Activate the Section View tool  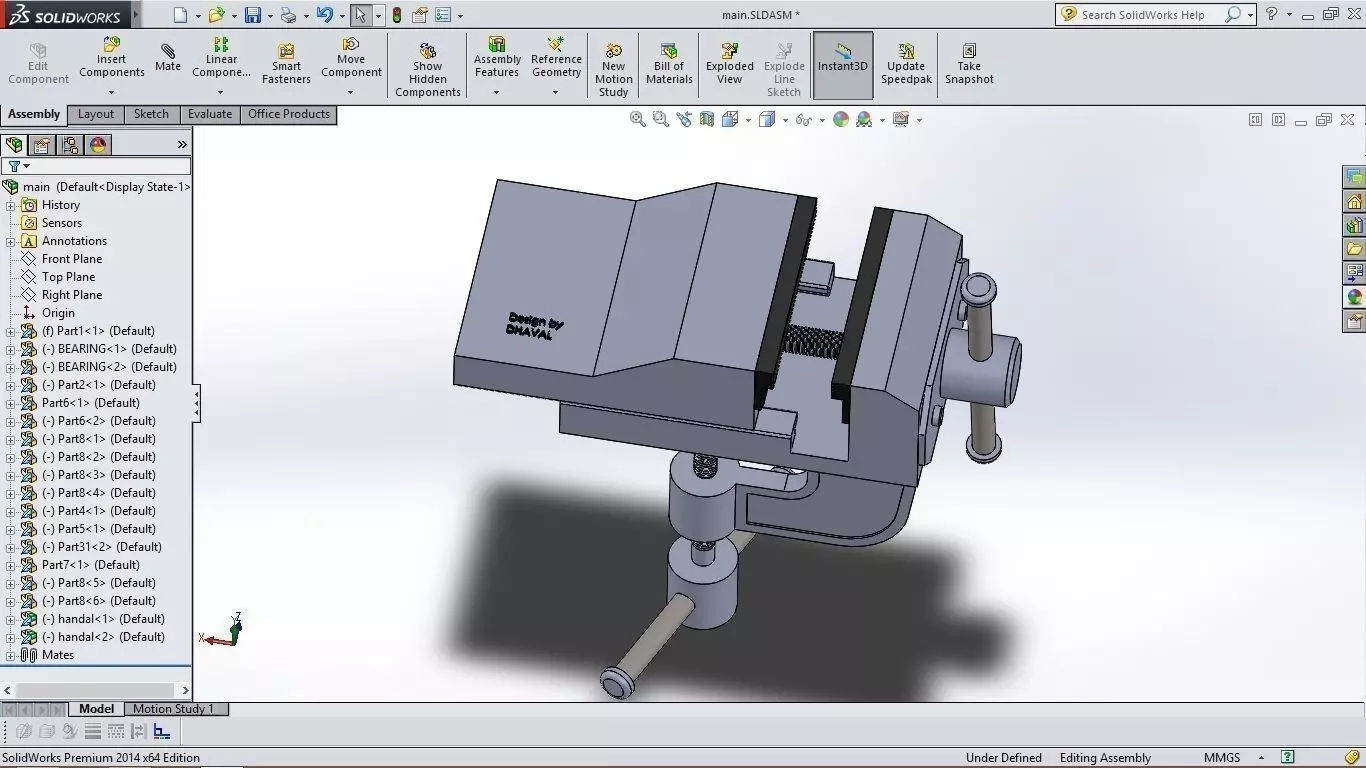(x=707, y=119)
